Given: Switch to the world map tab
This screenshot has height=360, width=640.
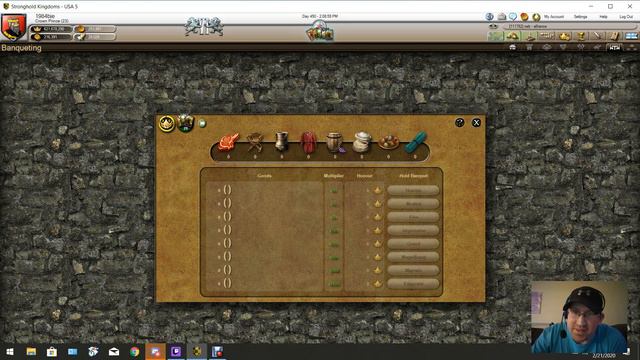Looking at the screenshot, I should coord(496,36).
